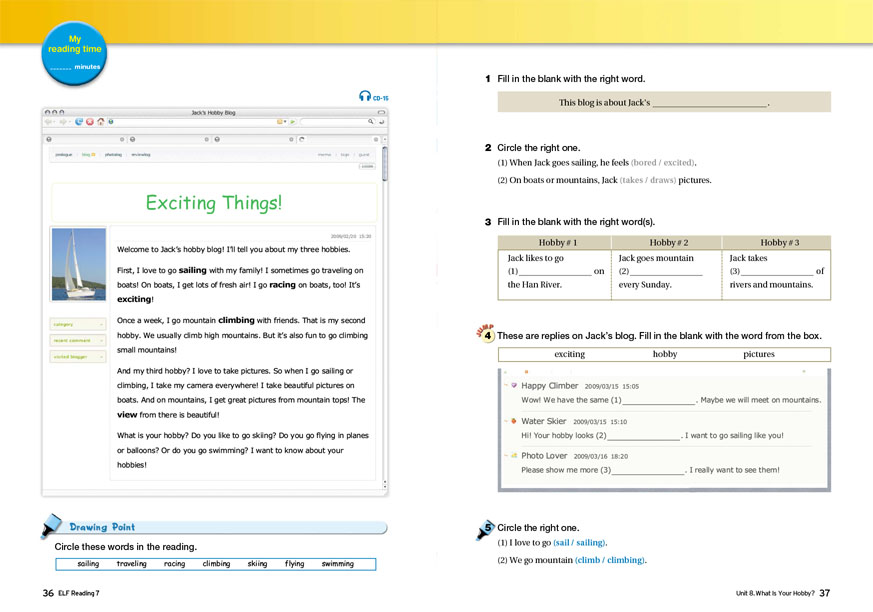Click the browser forward arrow
The width and height of the screenshot is (873, 612).
[x=62, y=122]
